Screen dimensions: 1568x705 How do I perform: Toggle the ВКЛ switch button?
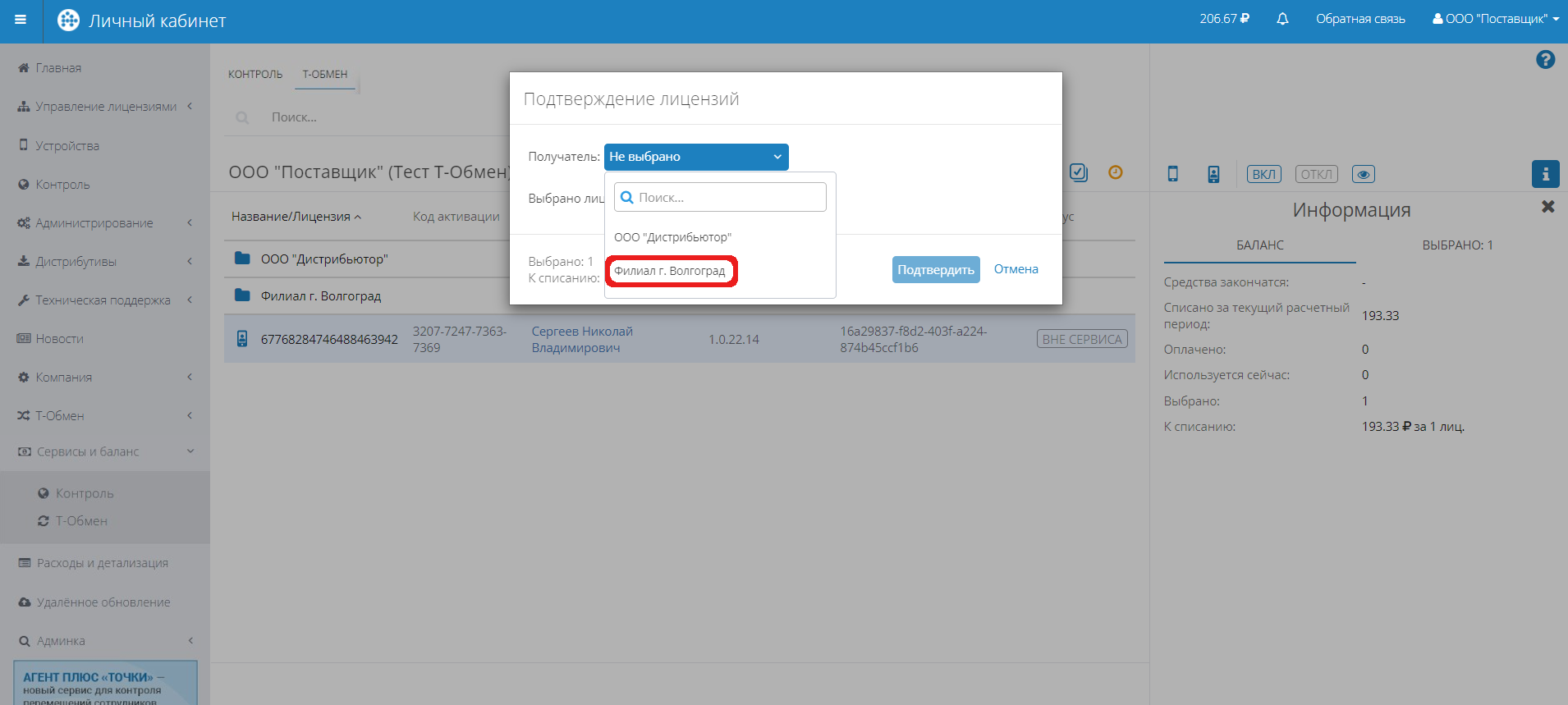[x=1263, y=174]
